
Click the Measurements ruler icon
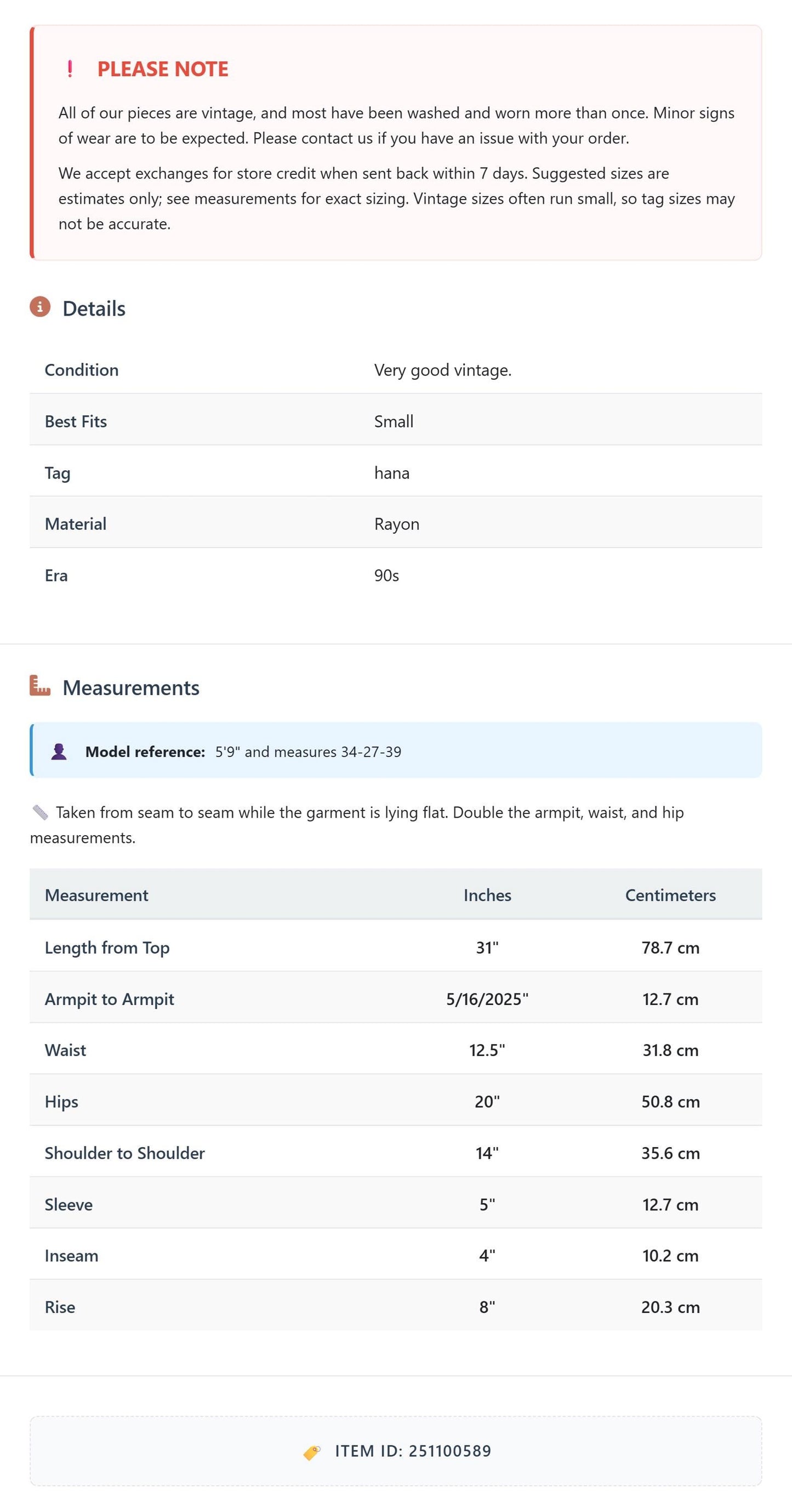coord(40,686)
